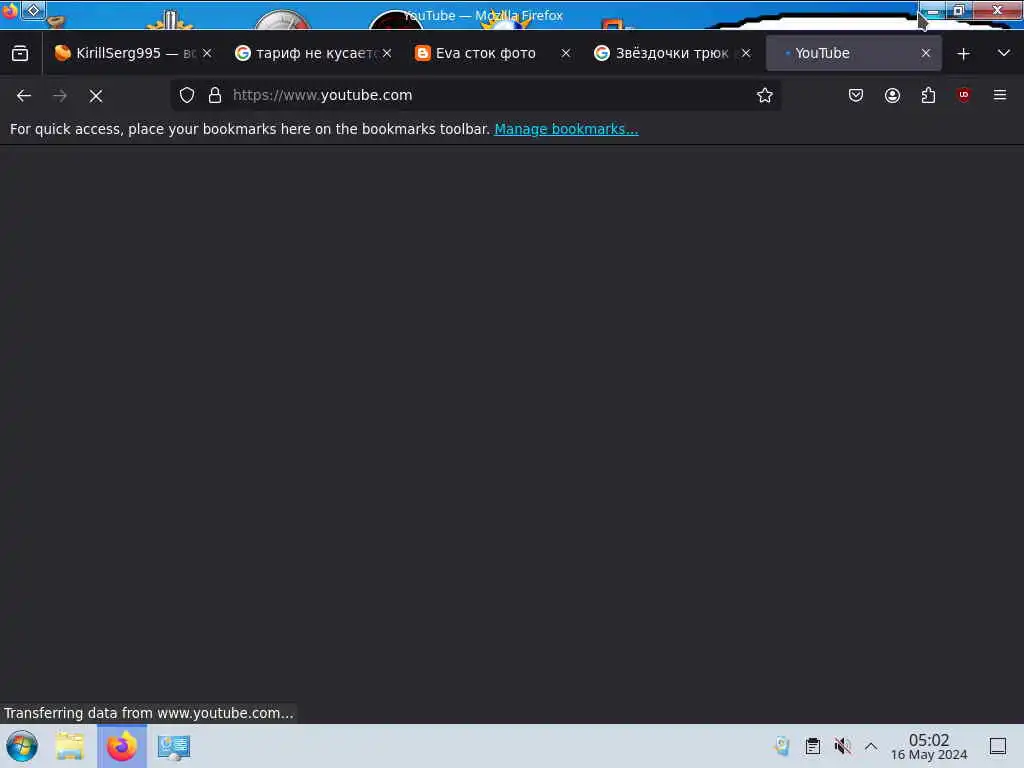Click the show desktop button in tray

[997, 746]
